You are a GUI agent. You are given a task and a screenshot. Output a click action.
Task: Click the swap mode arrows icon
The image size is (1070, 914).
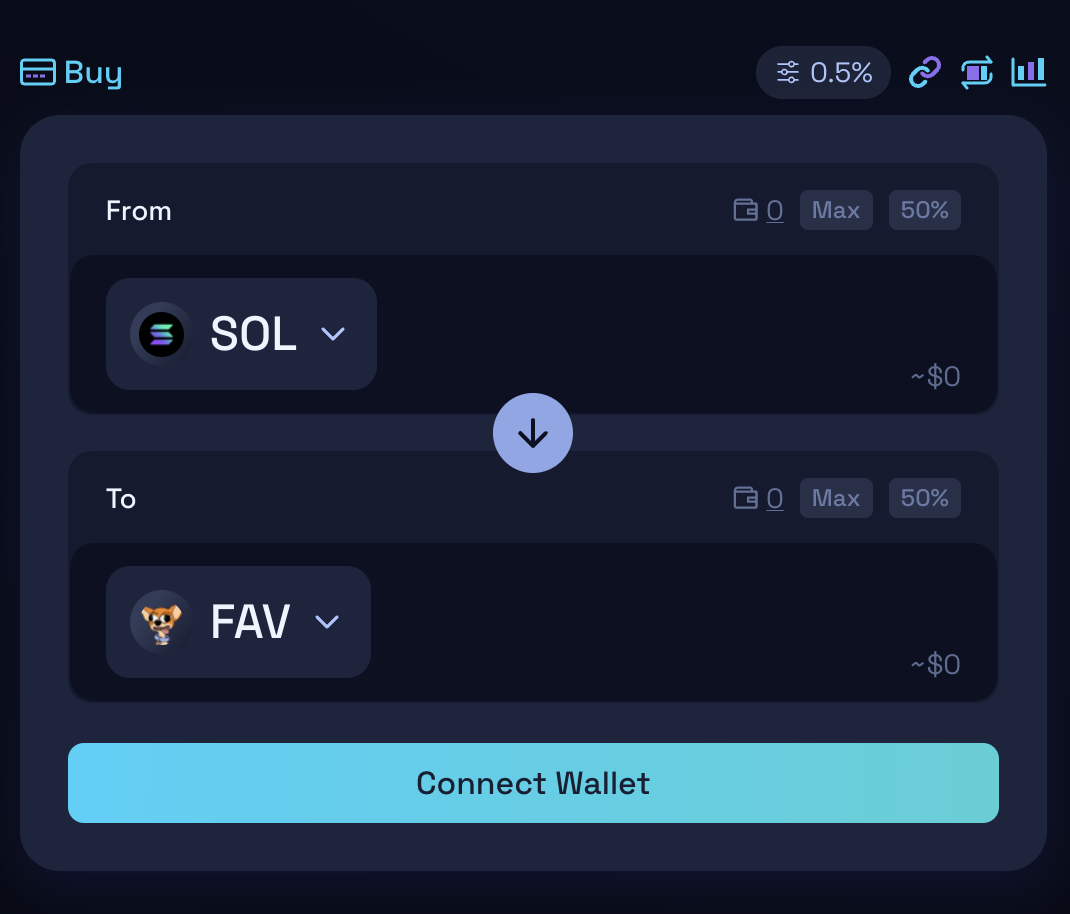coord(977,72)
